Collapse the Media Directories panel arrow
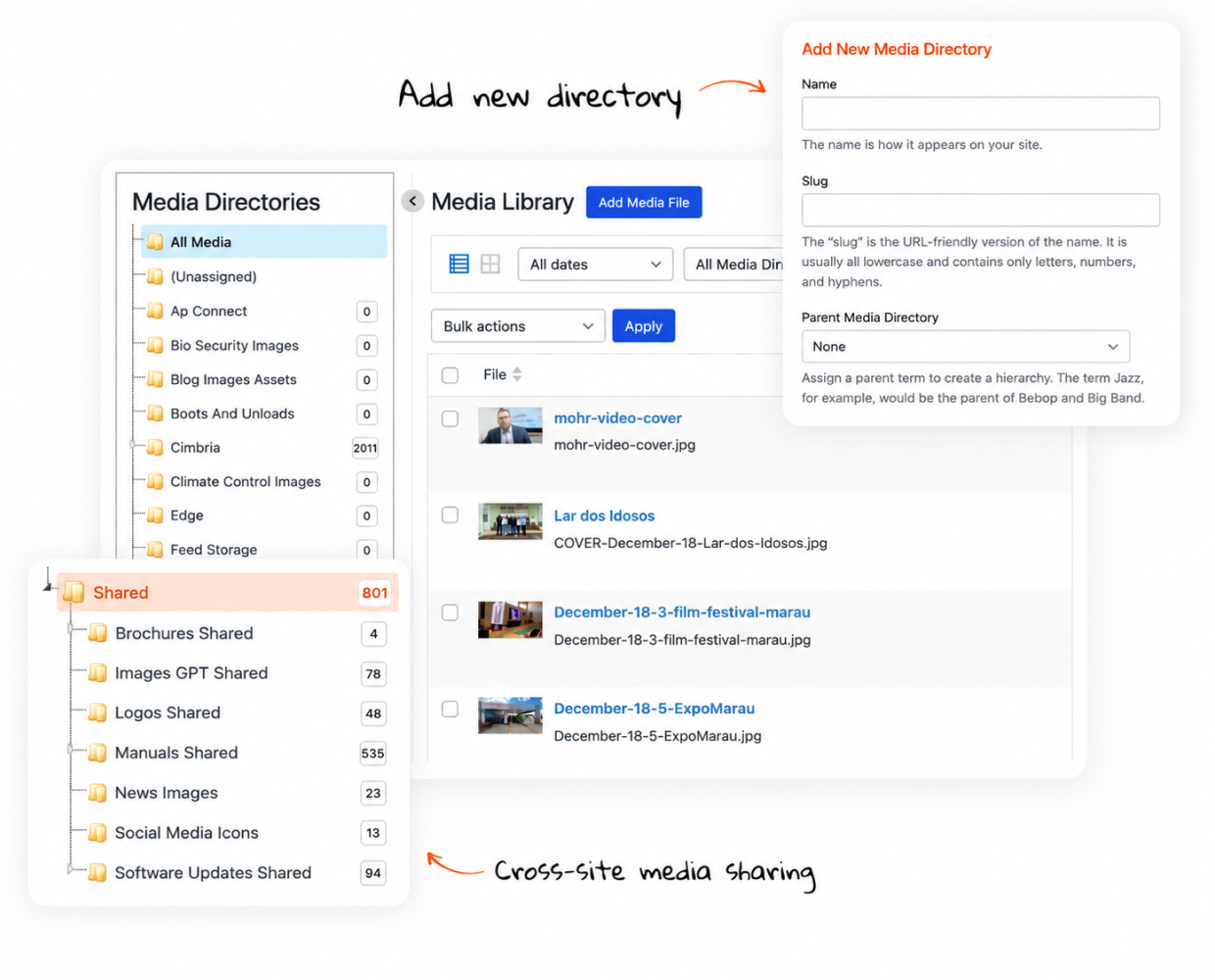Screen dimensions: 1215x980 tap(413, 201)
